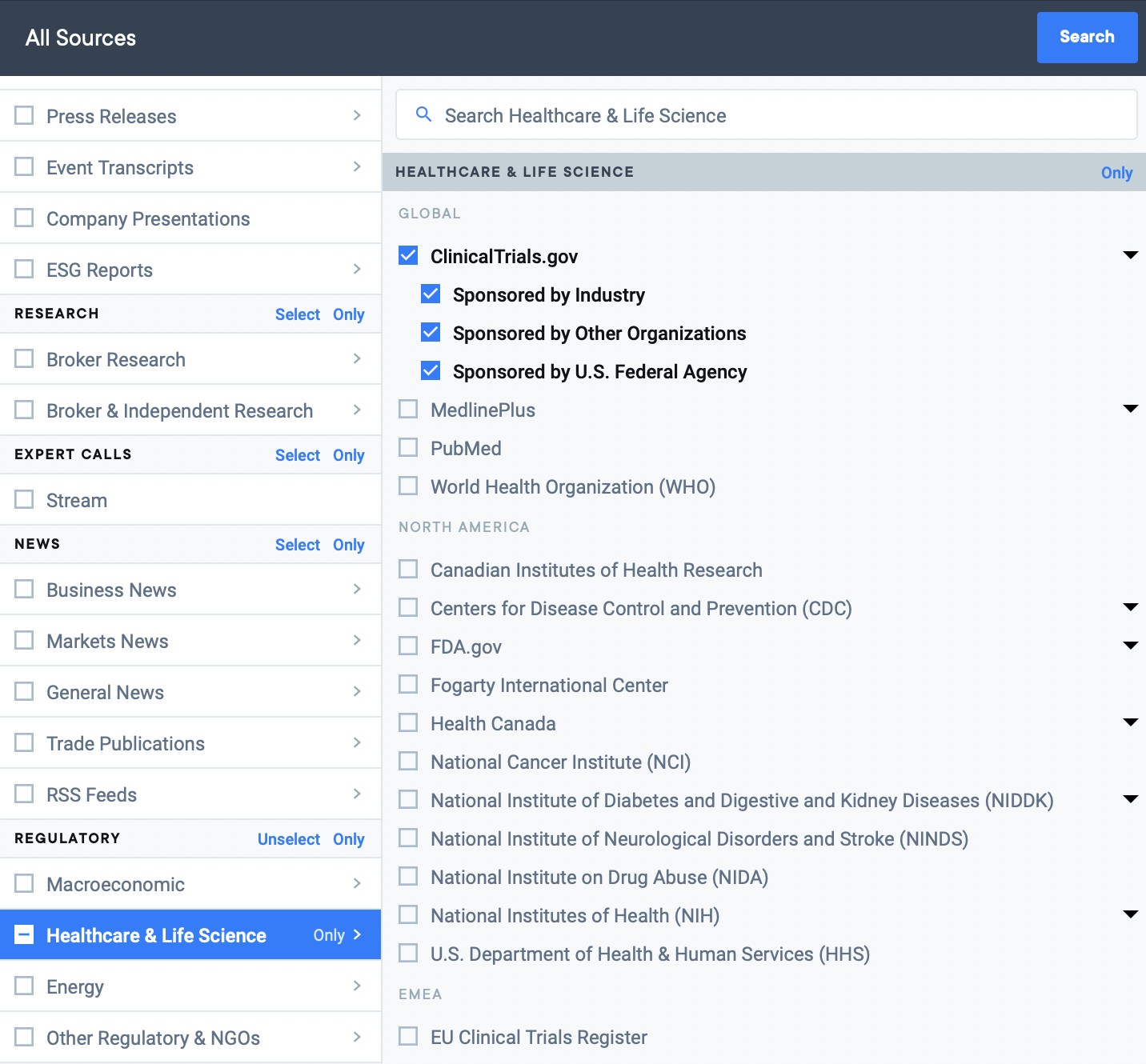Image resolution: width=1146 pixels, height=1064 pixels.
Task: Click the magnifier icon in search field
Action: tap(424, 115)
